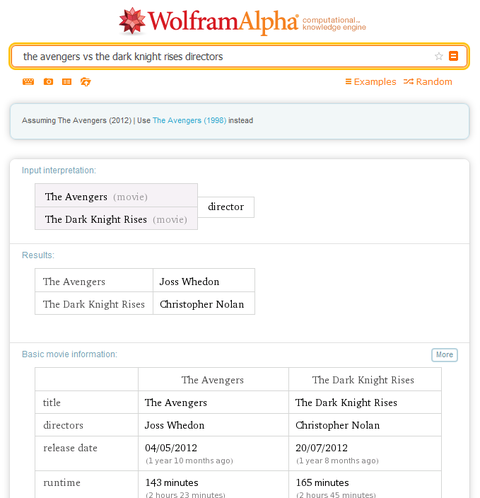Click 'The Avengers' row label in Results
The height and width of the screenshot is (498, 480).
coord(74,282)
